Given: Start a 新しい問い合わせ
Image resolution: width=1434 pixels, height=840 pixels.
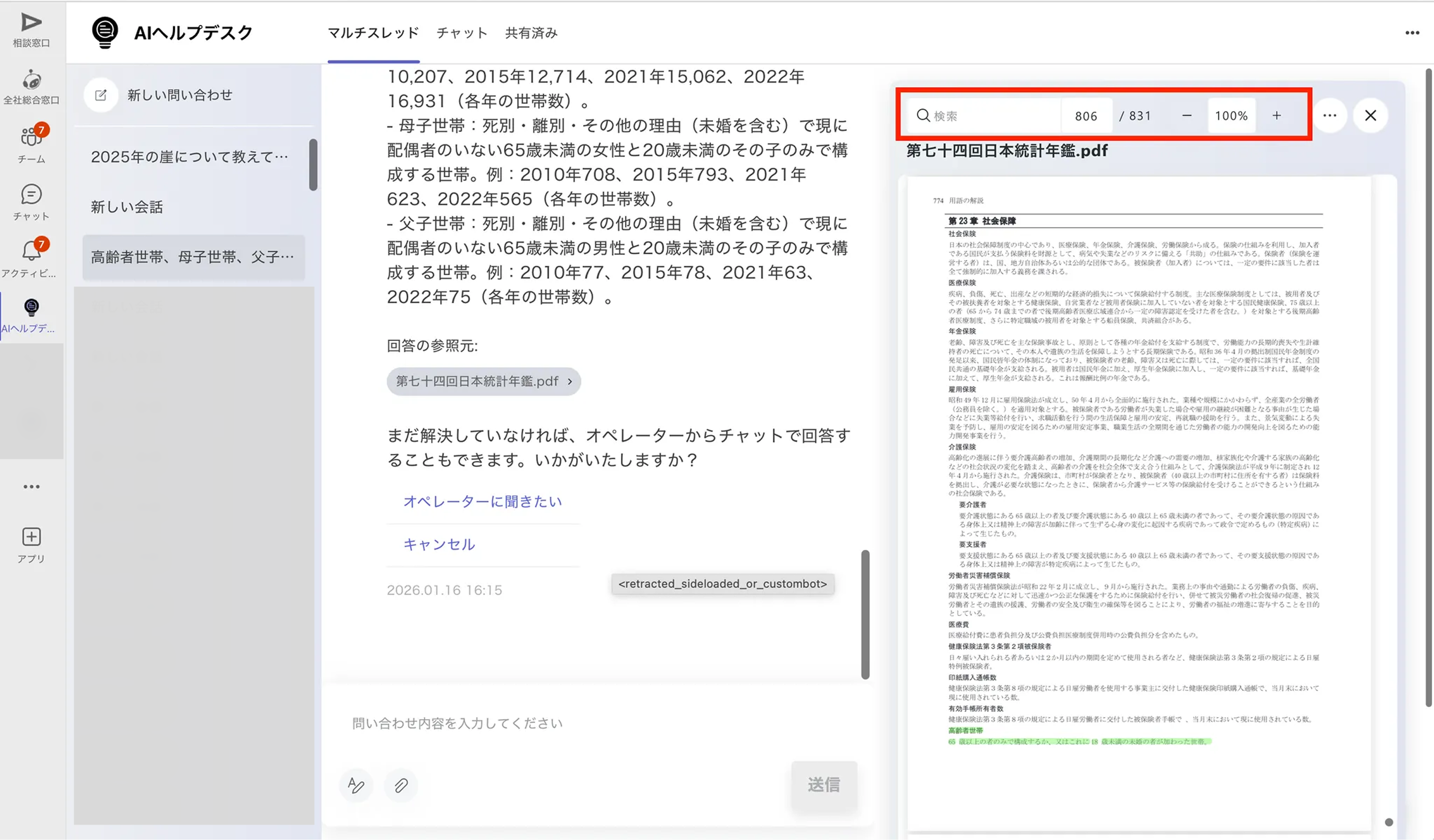Looking at the screenshot, I should point(180,95).
